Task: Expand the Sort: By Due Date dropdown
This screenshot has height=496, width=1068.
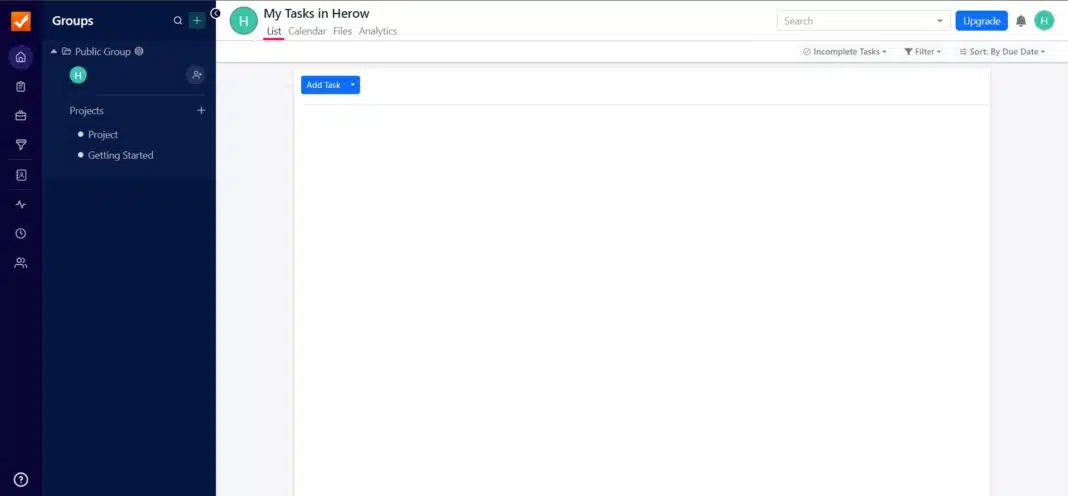Action: [x=1002, y=52]
